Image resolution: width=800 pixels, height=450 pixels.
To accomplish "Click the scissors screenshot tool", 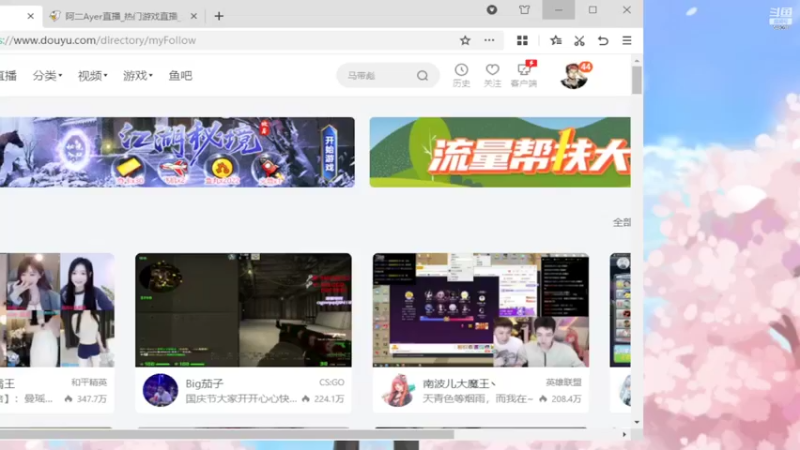I will coord(580,41).
